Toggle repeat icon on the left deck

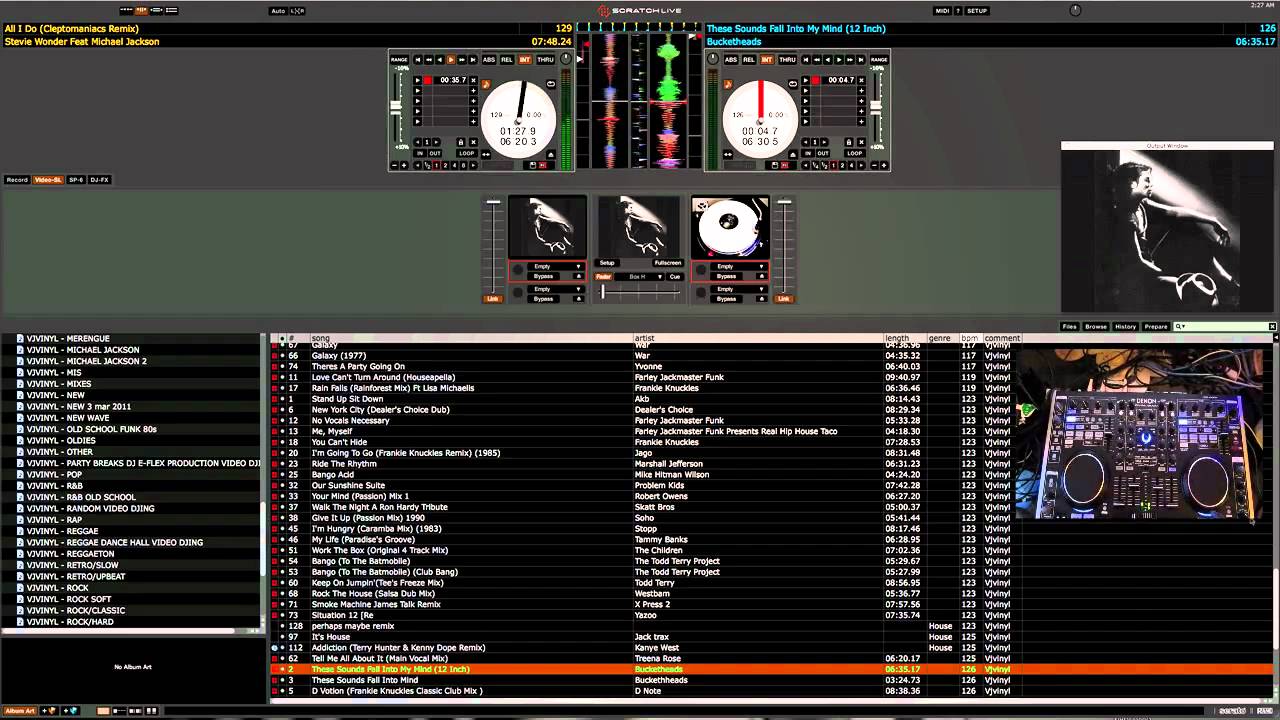(551, 84)
